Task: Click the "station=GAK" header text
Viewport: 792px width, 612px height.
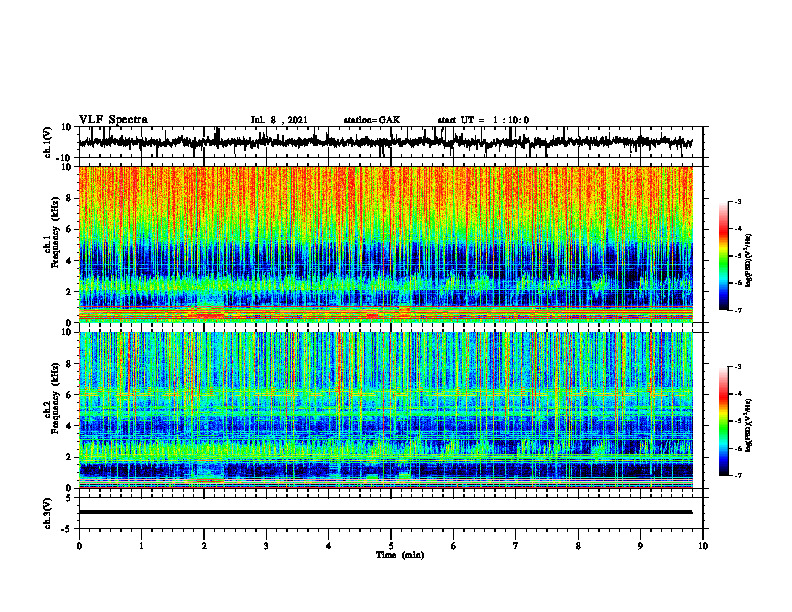Action: click(x=372, y=120)
